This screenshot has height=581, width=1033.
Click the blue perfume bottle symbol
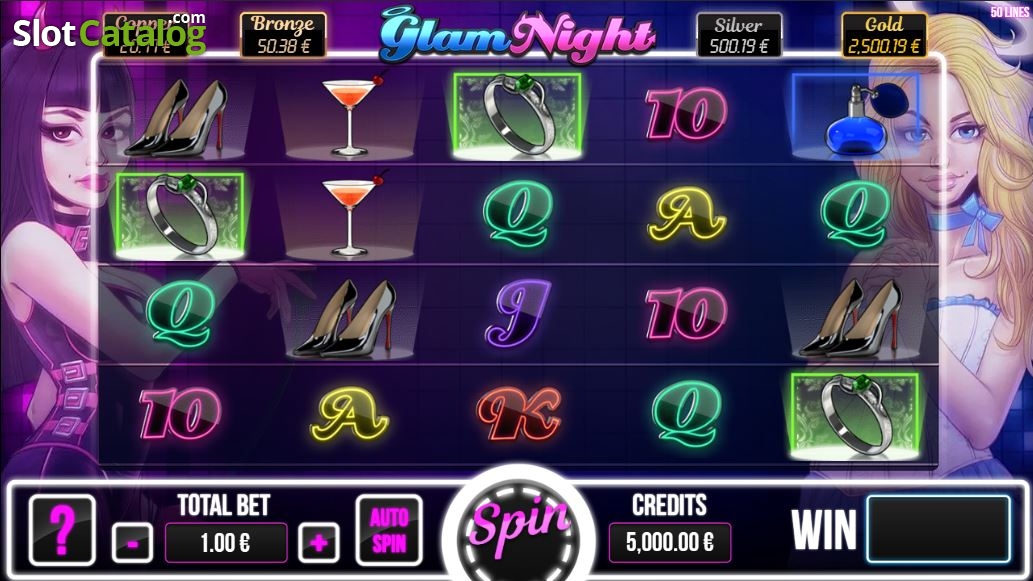pos(855,118)
